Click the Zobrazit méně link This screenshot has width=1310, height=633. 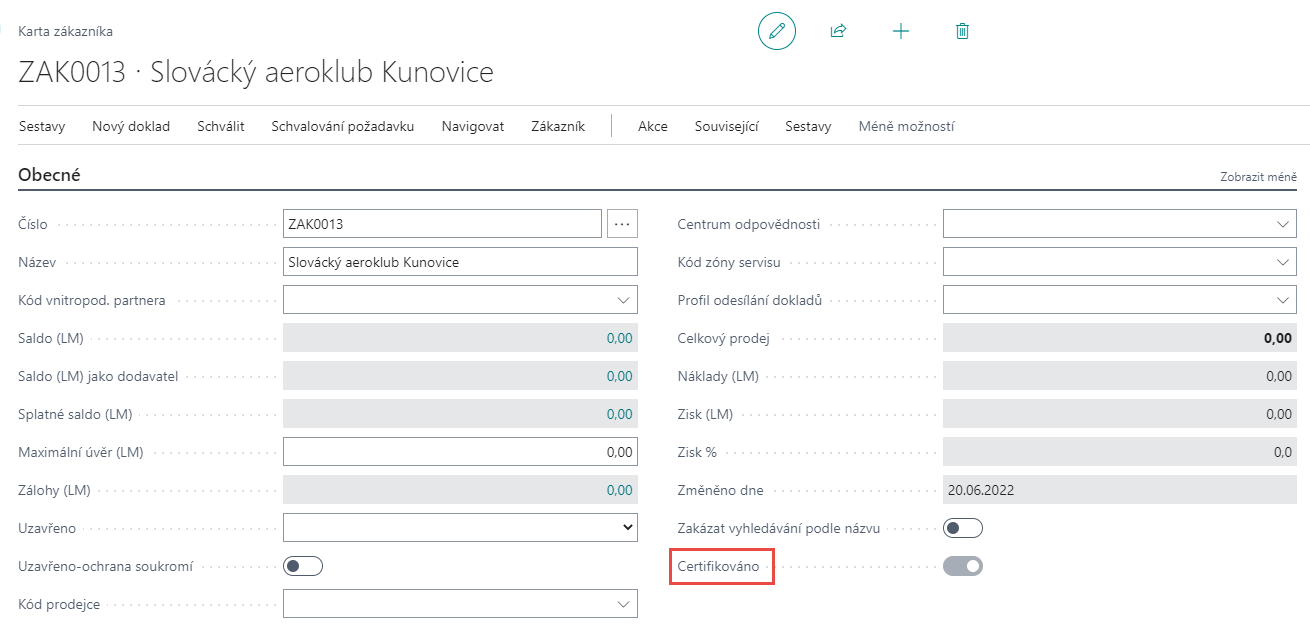click(x=1257, y=177)
